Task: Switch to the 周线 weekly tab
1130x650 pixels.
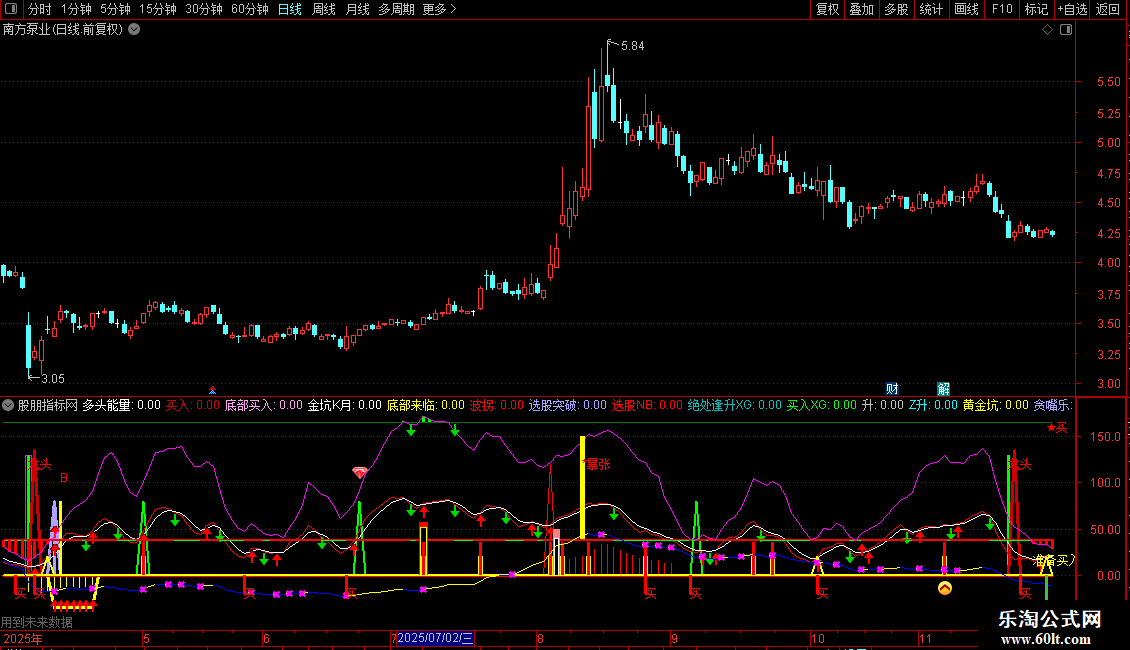Action: [x=324, y=9]
